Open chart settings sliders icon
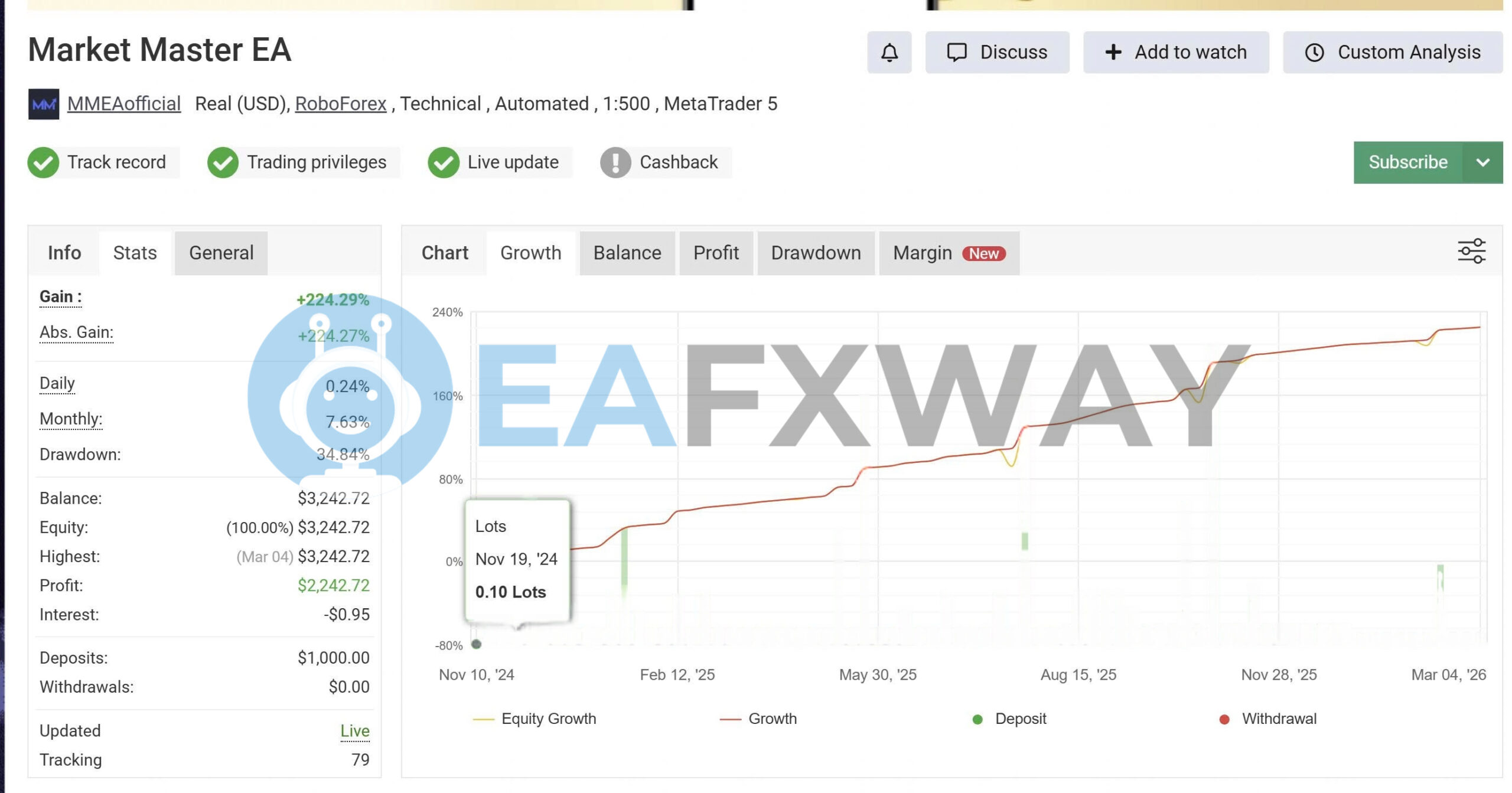1512x793 pixels. point(1471,252)
